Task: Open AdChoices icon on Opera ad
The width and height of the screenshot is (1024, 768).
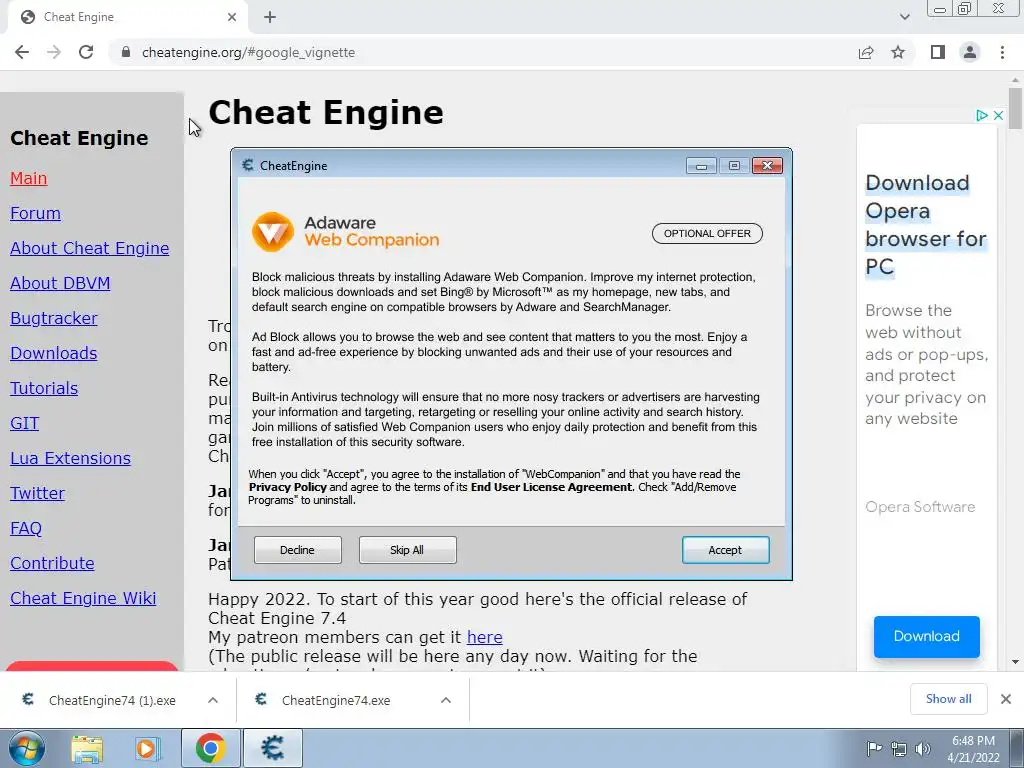Action: pos(982,116)
